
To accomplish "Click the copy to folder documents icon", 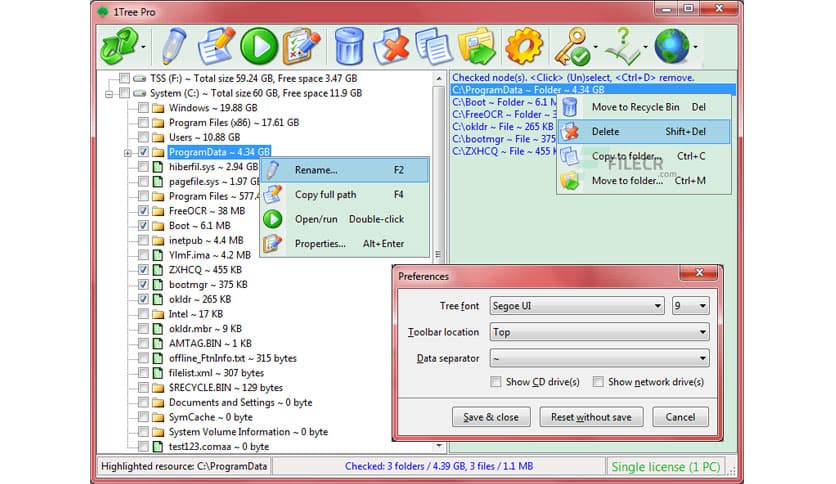I will pos(433,46).
